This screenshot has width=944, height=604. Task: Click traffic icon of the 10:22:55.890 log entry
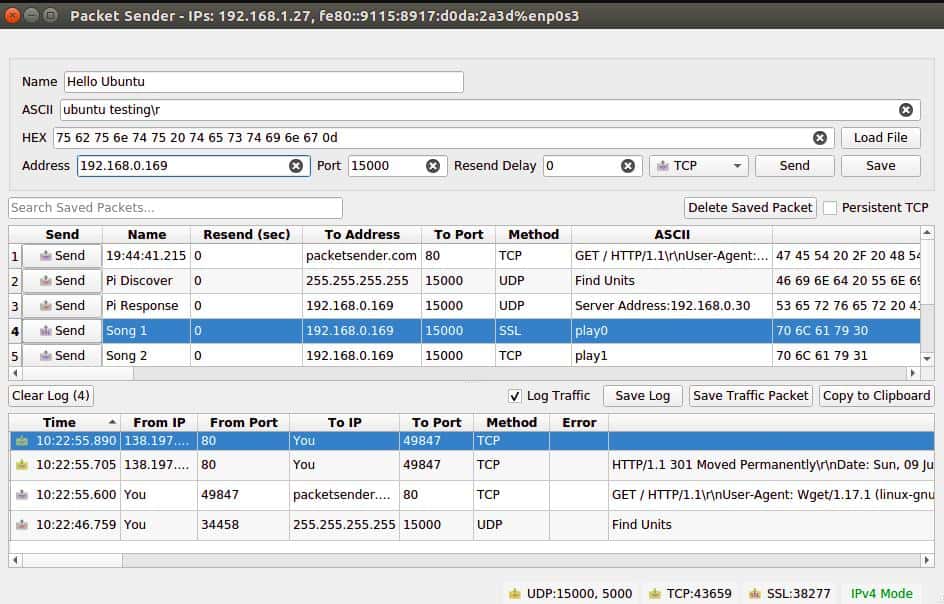(x=22, y=441)
